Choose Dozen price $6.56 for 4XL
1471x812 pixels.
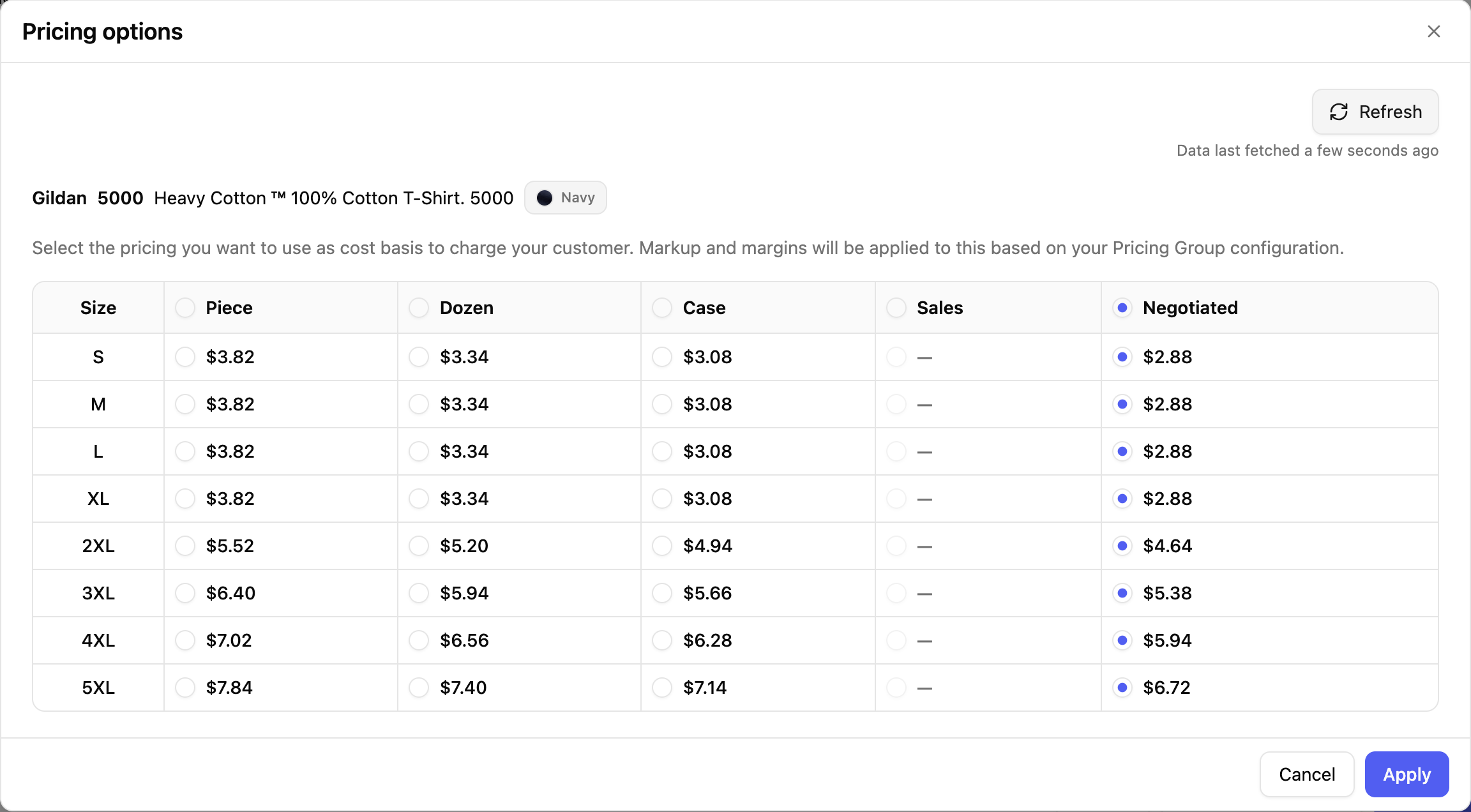click(419, 640)
